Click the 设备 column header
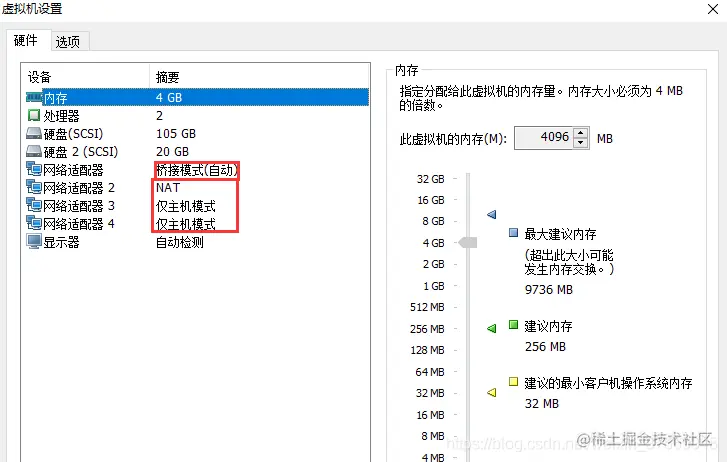This screenshot has width=727, height=462. click(x=86, y=77)
